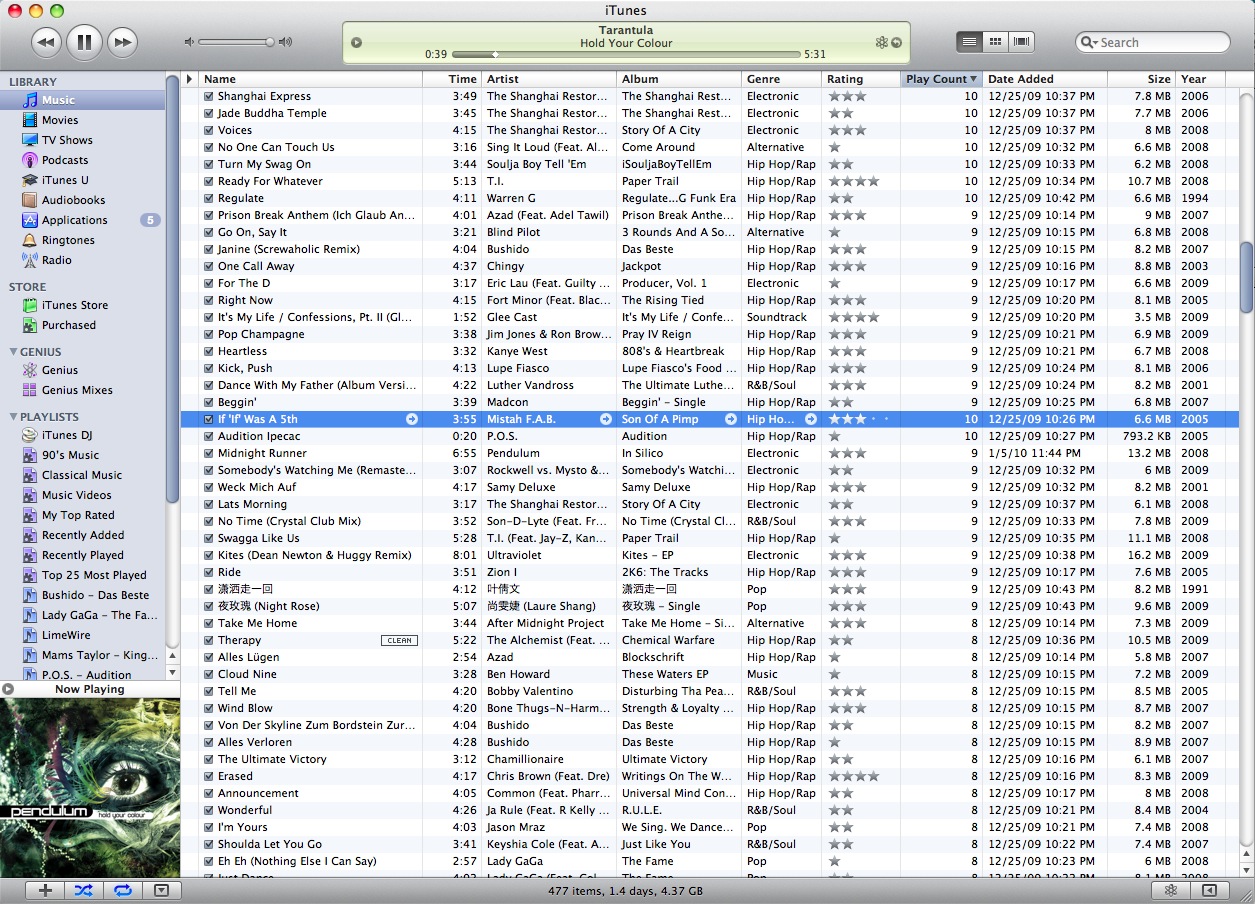Uncheck the Cloud Nine checkbox
1255x904 pixels.
[x=209, y=674]
